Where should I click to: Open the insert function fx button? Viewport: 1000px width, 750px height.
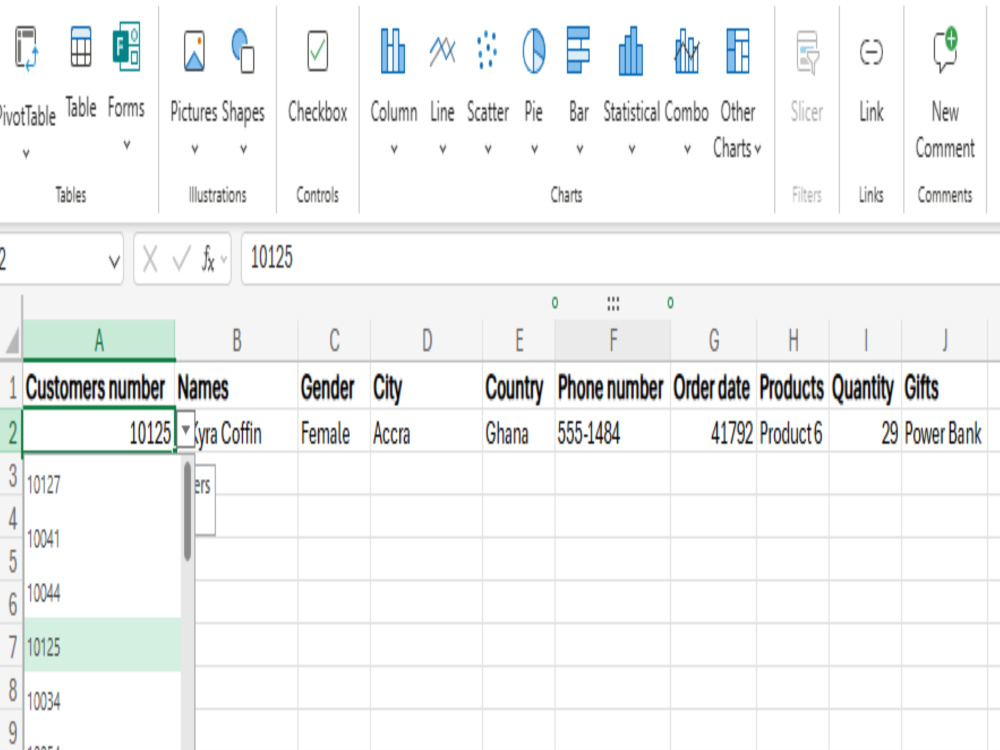point(209,259)
